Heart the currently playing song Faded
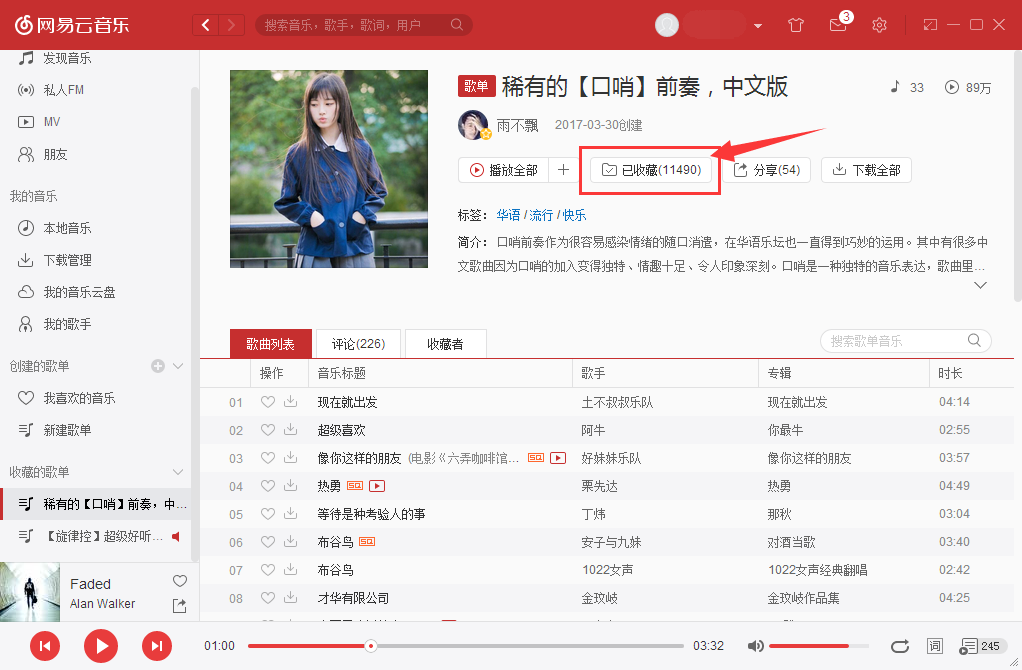The width and height of the screenshot is (1022, 670). pos(179,580)
